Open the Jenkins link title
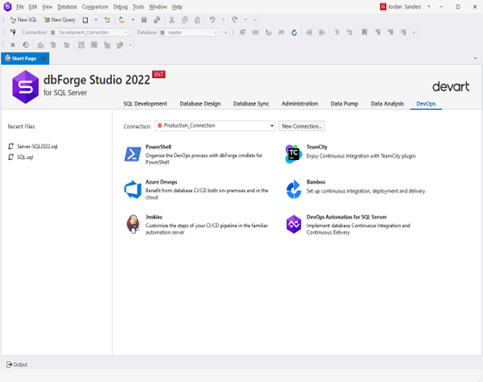The image size is (483, 382). (154, 217)
